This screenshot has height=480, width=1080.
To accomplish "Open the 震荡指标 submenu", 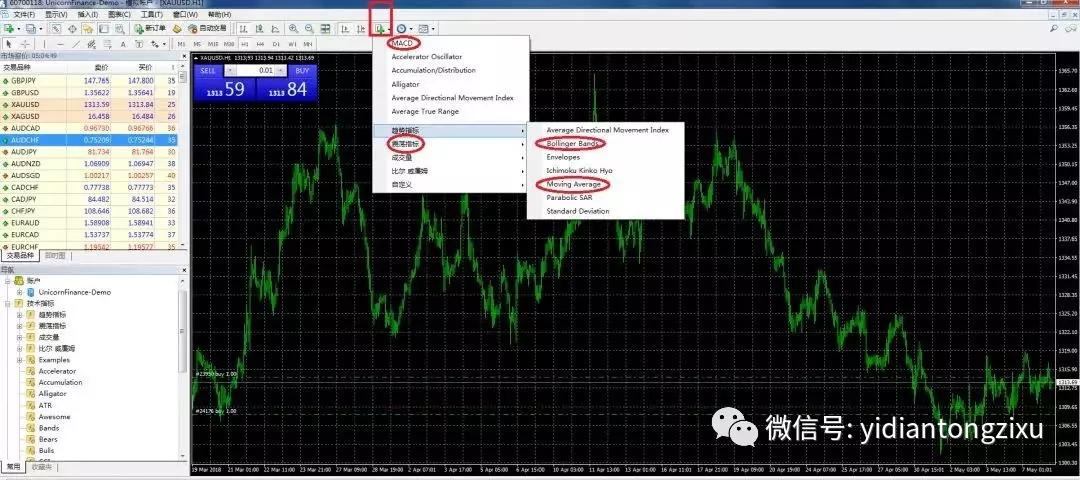I will click(x=407, y=144).
